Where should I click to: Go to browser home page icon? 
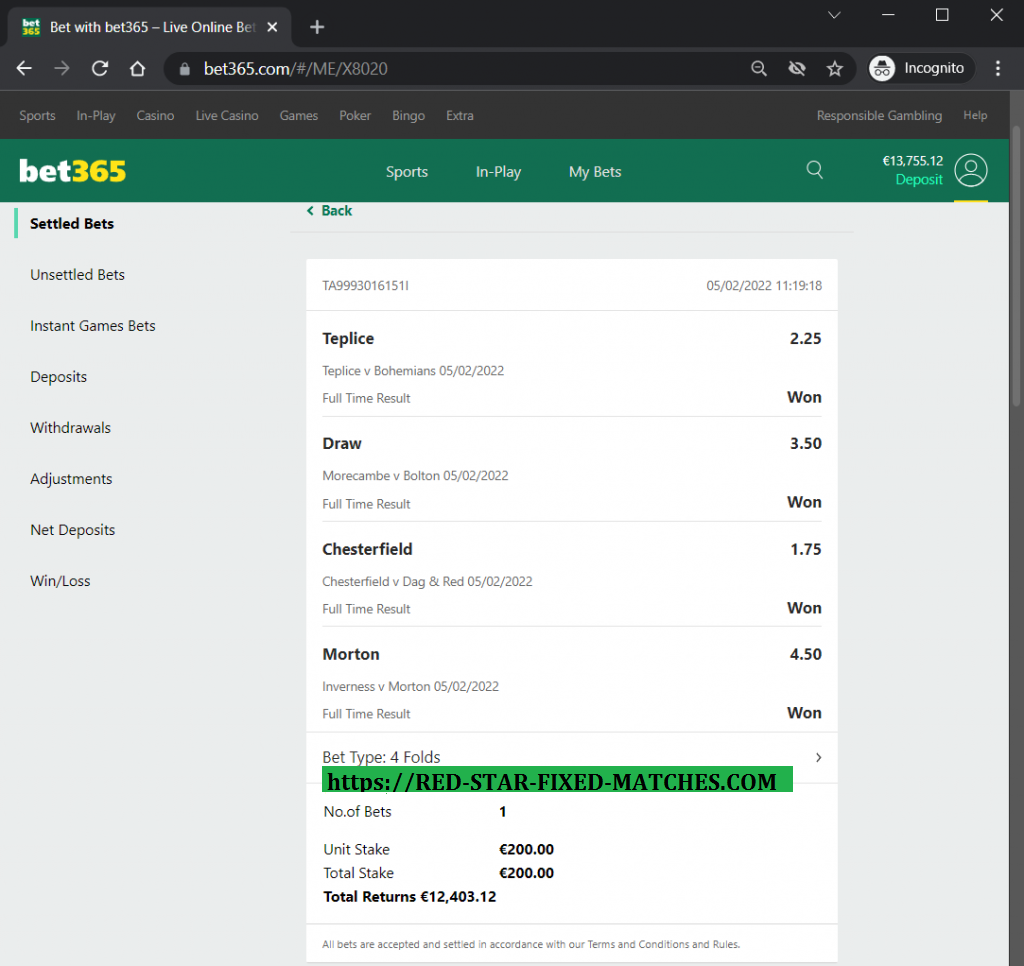pyautogui.click(x=138, y=68)
